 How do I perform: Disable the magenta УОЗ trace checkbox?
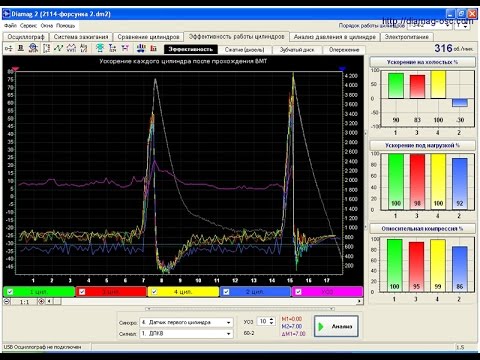[298, 292]
